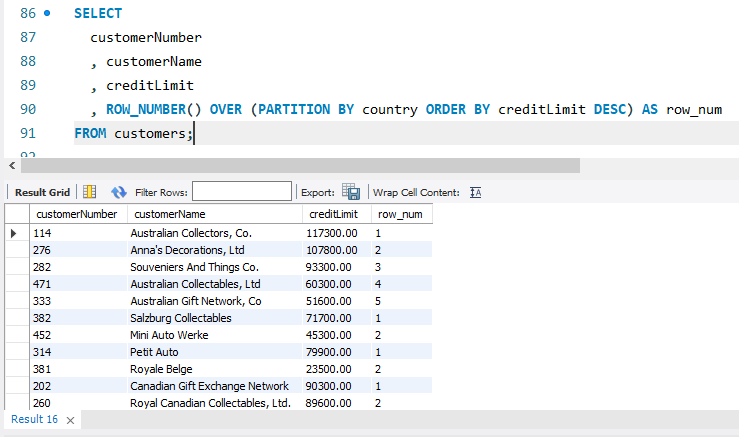Click the refresh results icon
This screenshot has width=739, height=437.
pos(119,192)
